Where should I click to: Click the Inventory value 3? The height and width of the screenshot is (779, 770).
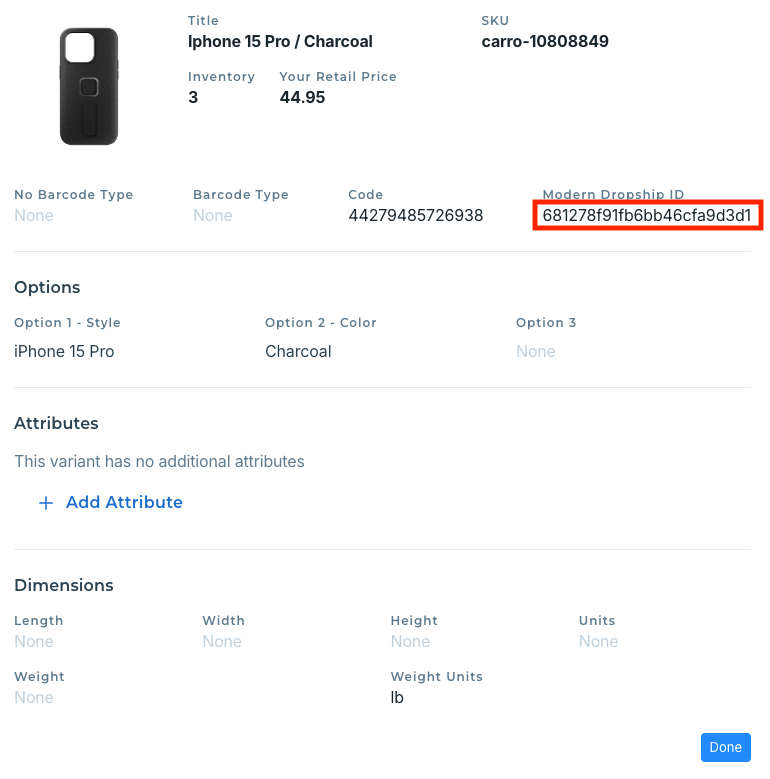click(x=193, y=98)
